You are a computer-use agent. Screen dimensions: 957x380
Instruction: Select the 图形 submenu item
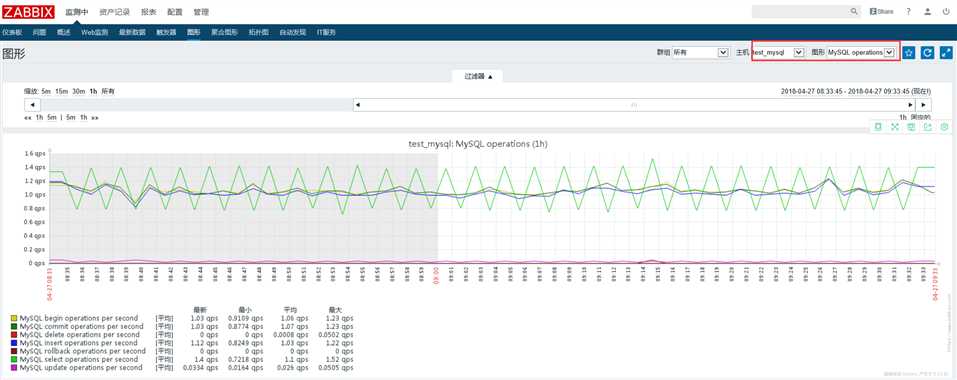click(x=193, y=32)
